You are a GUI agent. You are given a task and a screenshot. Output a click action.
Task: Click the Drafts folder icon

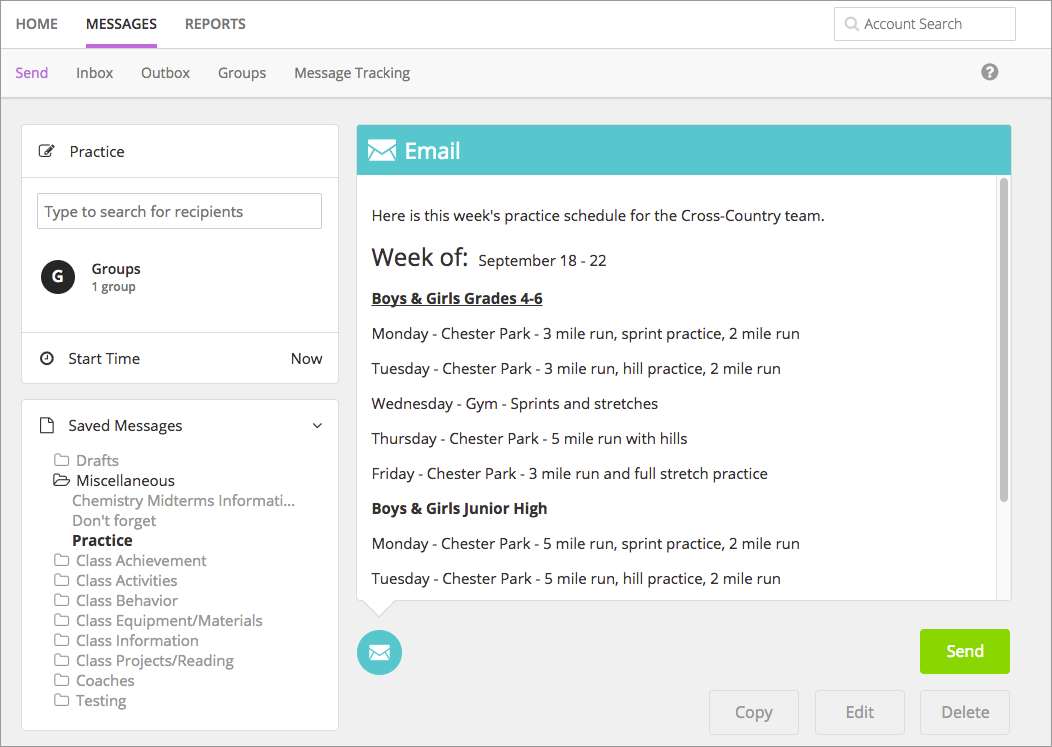pos(62,460)
